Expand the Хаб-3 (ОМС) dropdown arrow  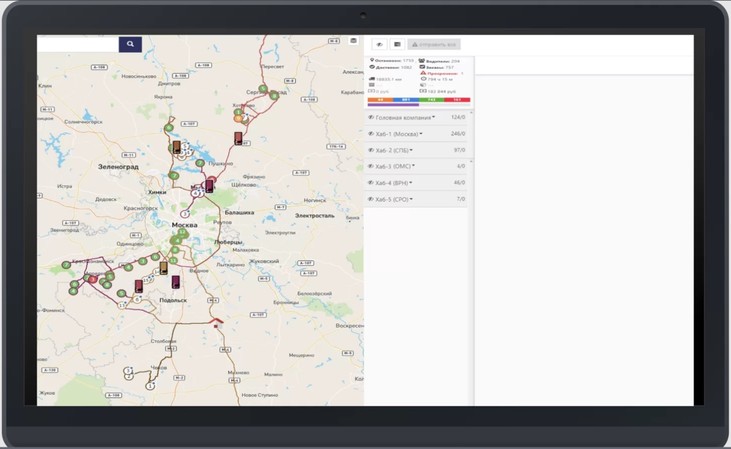(414, 166)
